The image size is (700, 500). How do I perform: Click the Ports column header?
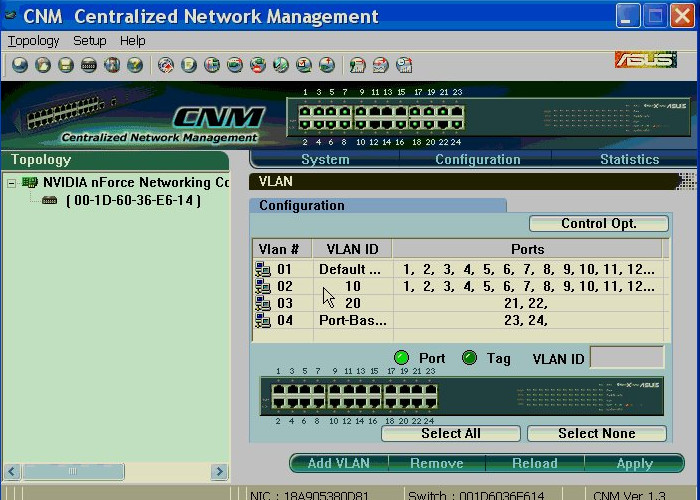point(527,249)
